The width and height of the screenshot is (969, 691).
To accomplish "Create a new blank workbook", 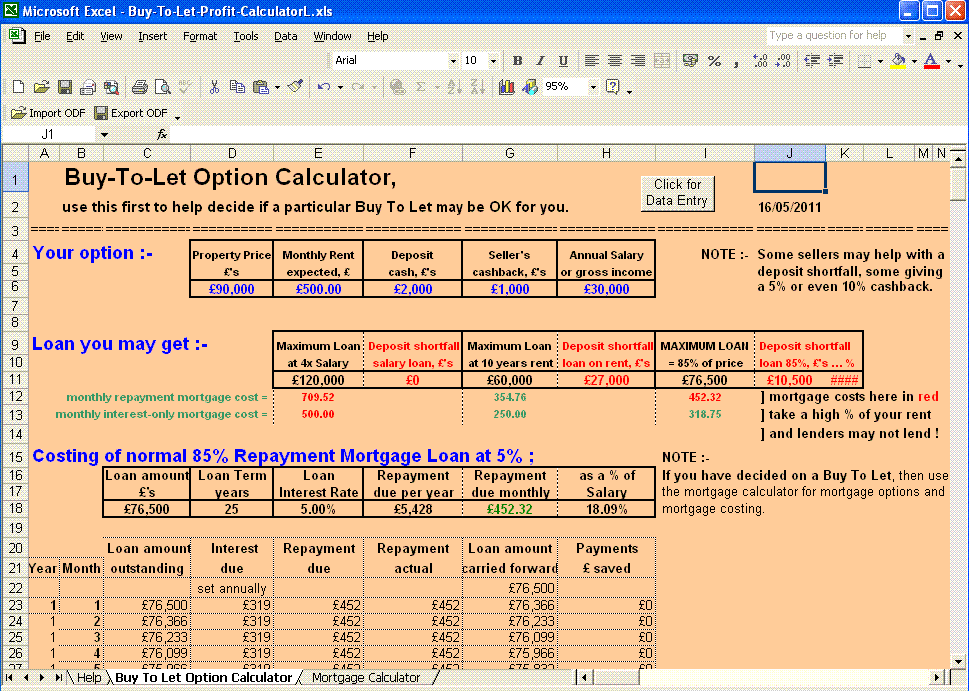I will pyautogui.click(x=18, y=87).
